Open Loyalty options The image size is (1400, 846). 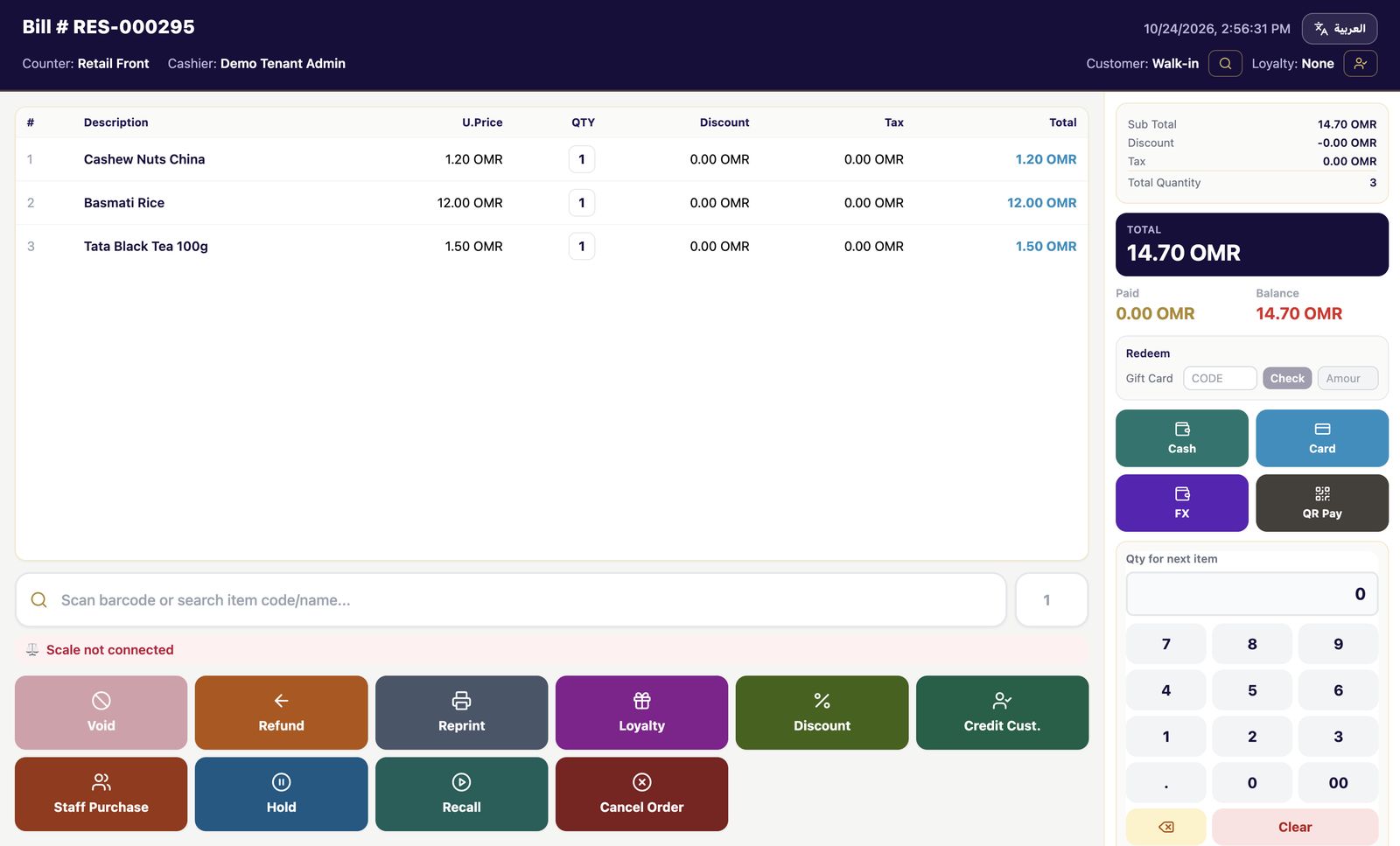point(641,712)
